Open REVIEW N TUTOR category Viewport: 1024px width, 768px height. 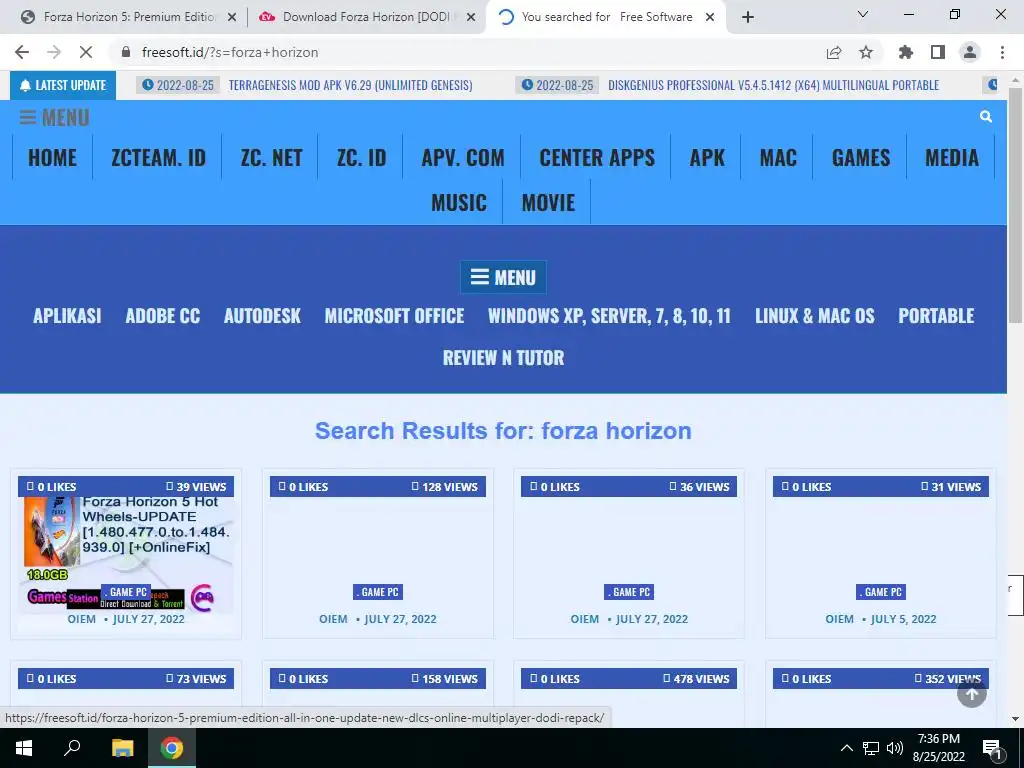click(504, 358)
